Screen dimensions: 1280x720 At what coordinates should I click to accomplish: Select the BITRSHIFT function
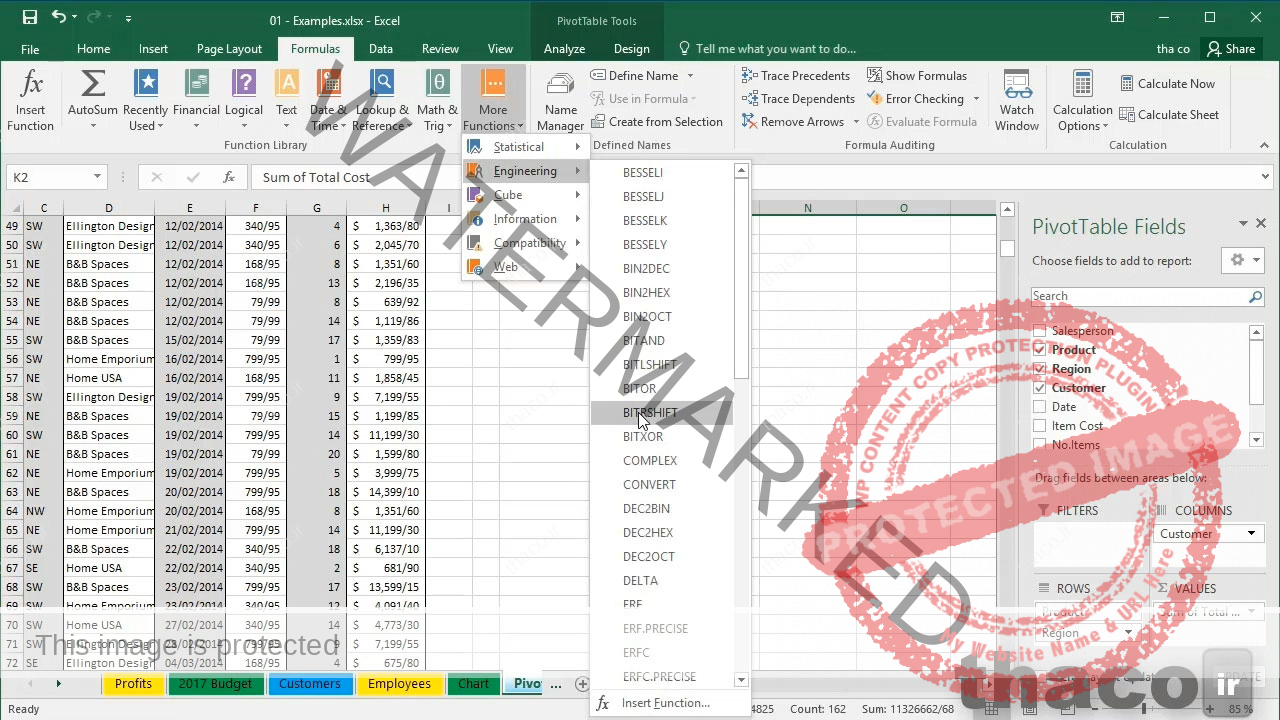pyautogui.click(x=661, y=412)
